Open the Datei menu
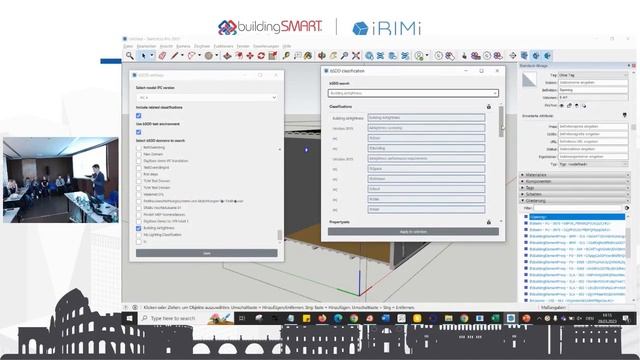This screenshot has height=360, width=640. coord(128,46)
